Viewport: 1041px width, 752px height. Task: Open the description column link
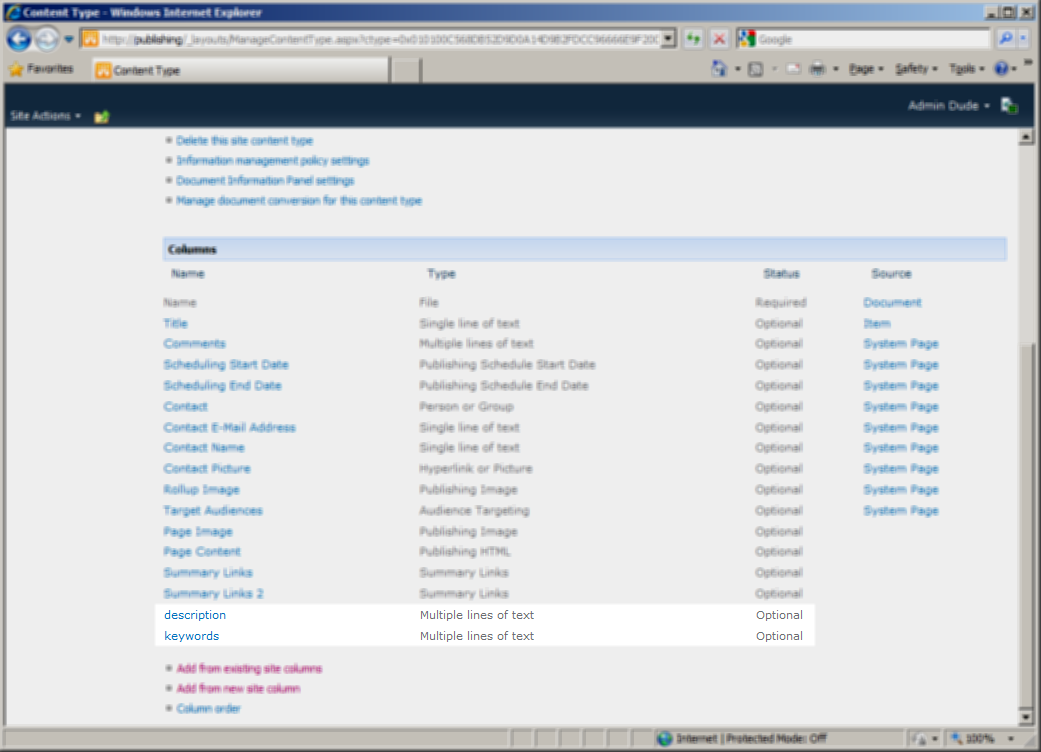(x=195, y=615)
